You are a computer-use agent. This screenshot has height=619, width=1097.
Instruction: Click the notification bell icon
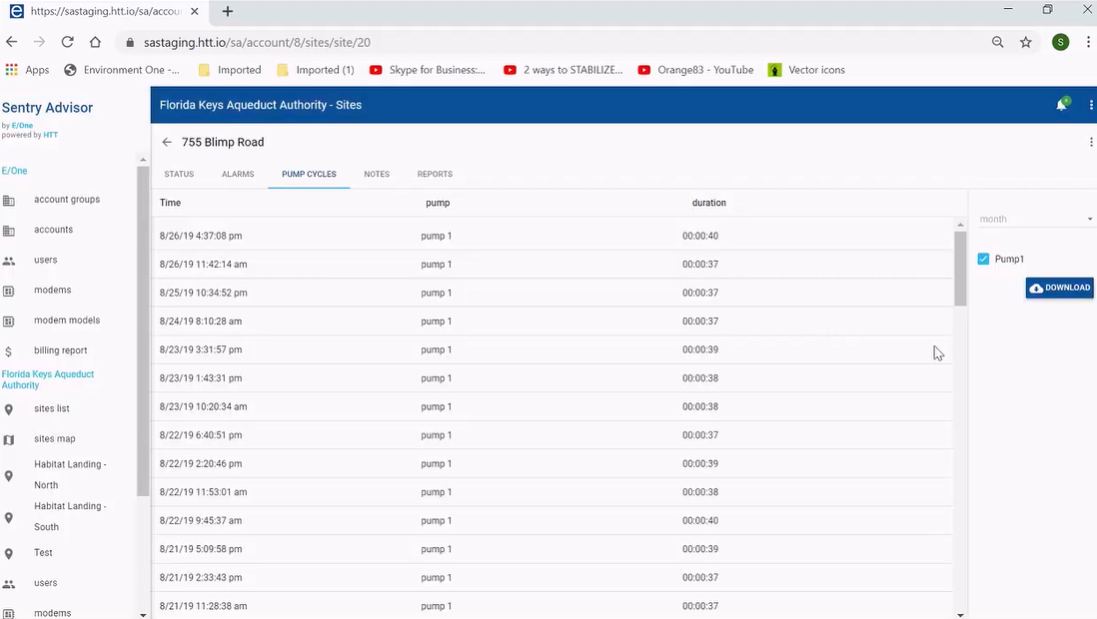coord(1061,105)
